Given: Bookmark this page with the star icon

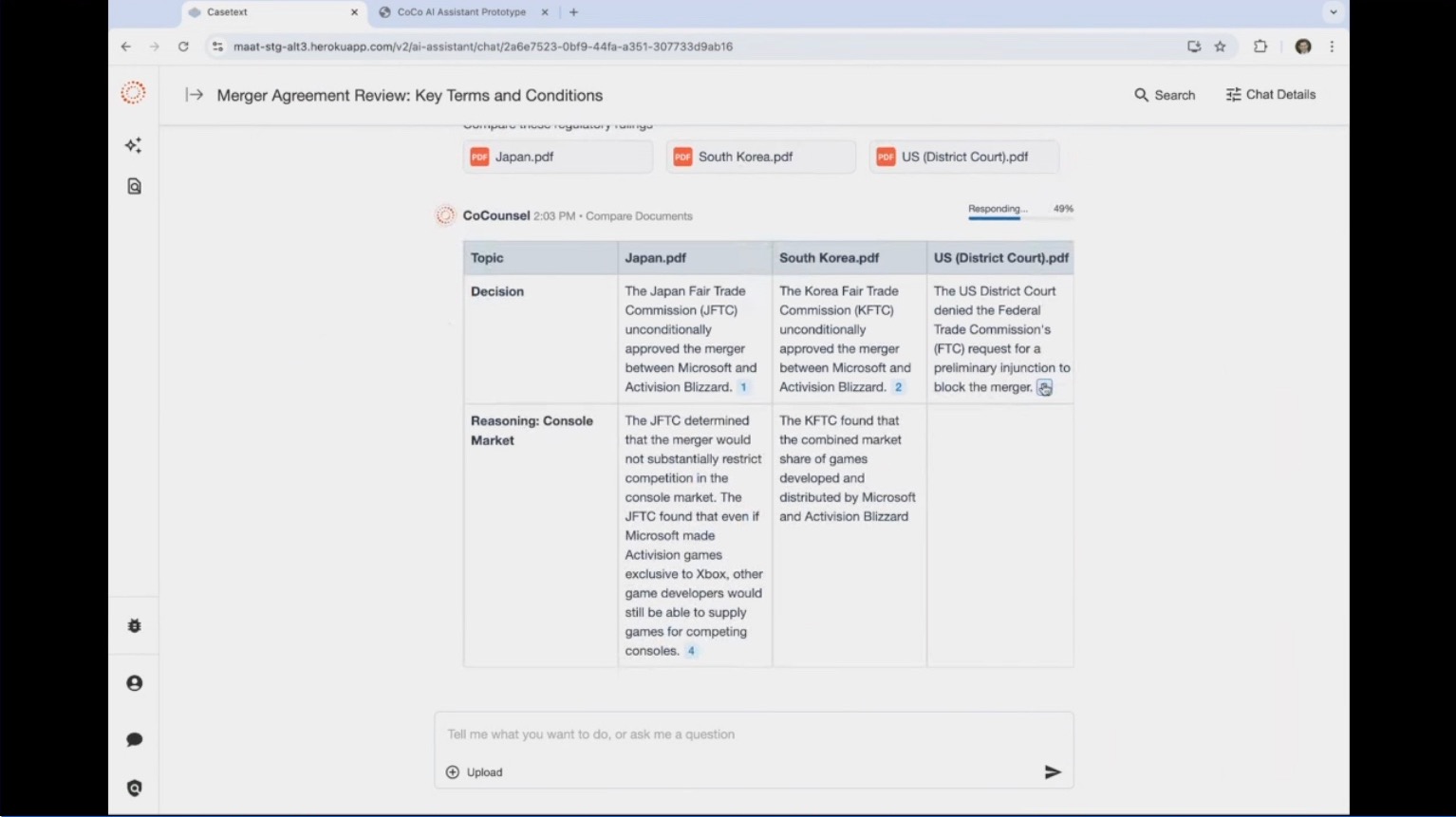Looking at the screenshot, I should [x=1221, y=46].
